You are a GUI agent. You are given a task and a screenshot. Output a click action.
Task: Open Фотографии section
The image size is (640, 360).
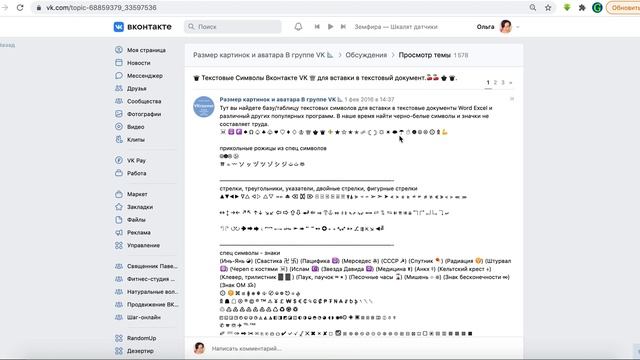[x=144, y=114]
